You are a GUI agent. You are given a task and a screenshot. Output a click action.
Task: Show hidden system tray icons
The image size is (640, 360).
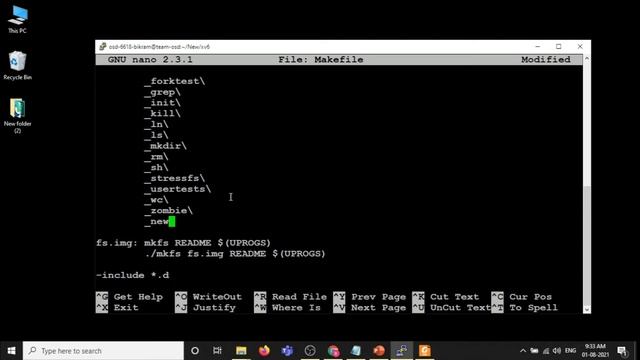point(523,351)
